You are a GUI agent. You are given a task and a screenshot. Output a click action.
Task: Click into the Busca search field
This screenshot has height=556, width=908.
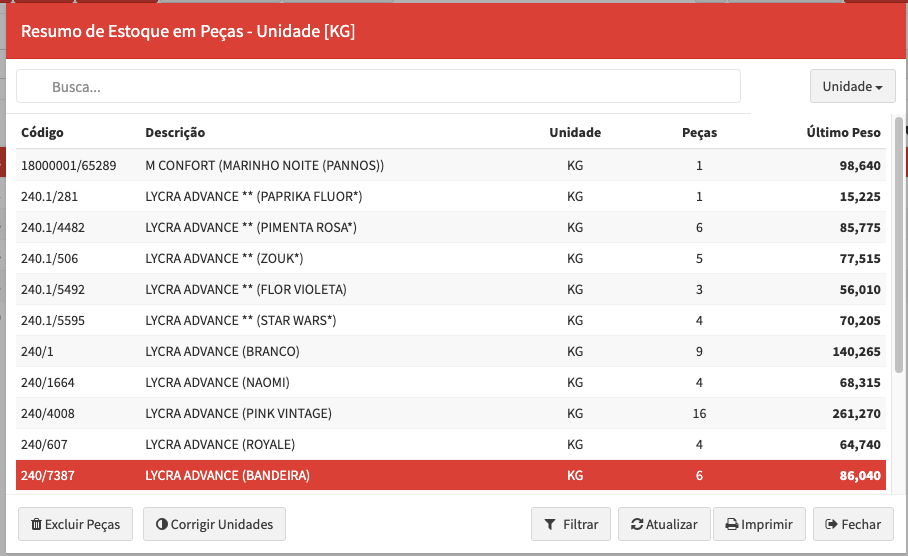pos(378,87)
